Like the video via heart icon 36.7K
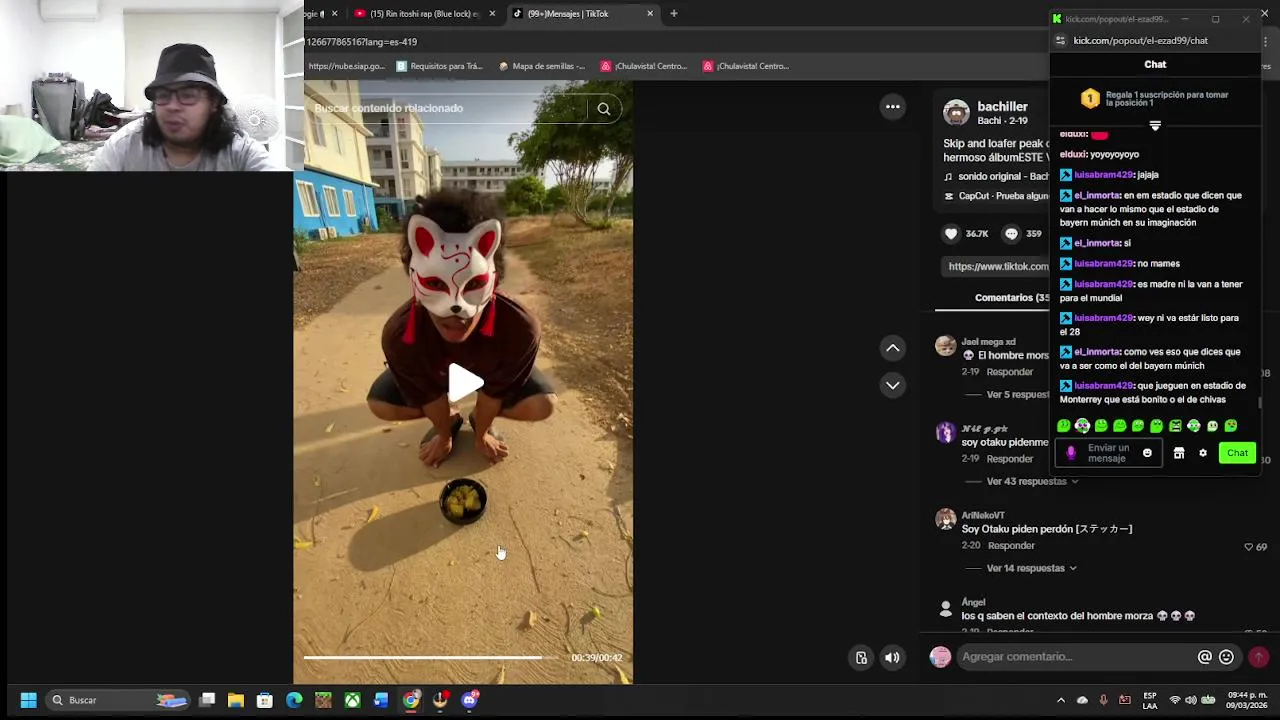Image resolution: width=1280 pixels, height=720 pixels. coord(951,234)
